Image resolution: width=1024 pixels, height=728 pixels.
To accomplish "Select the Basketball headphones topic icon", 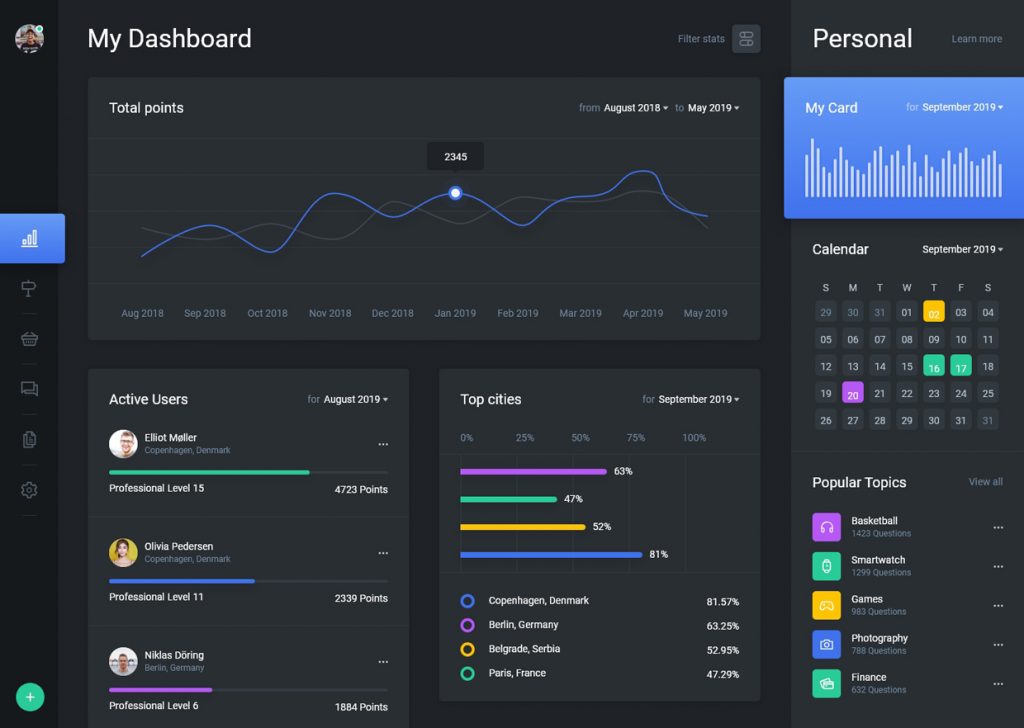I will (826, 527).
